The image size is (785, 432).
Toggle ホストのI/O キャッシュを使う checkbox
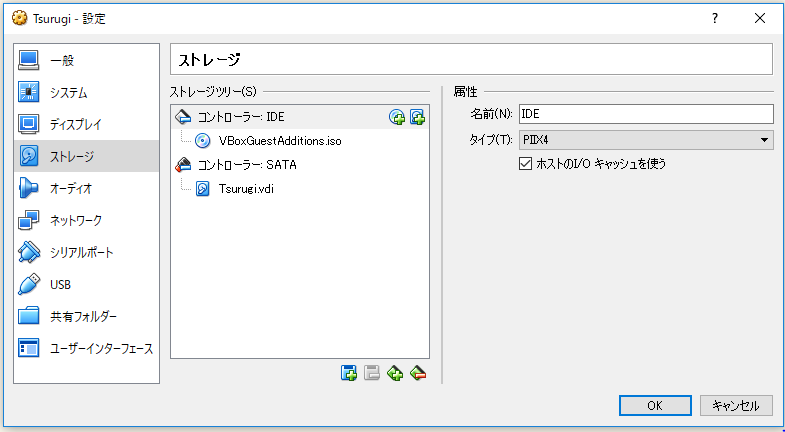tap(525, 164)
